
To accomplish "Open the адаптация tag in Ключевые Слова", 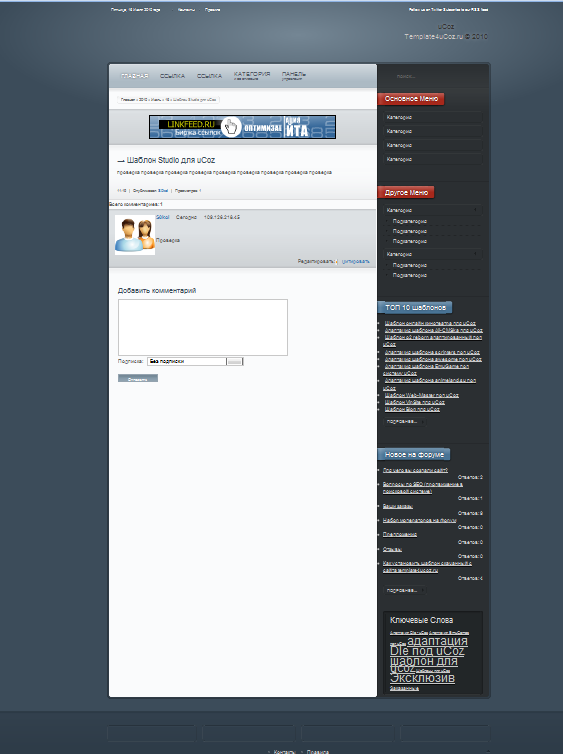I will [x=438, y=641].
